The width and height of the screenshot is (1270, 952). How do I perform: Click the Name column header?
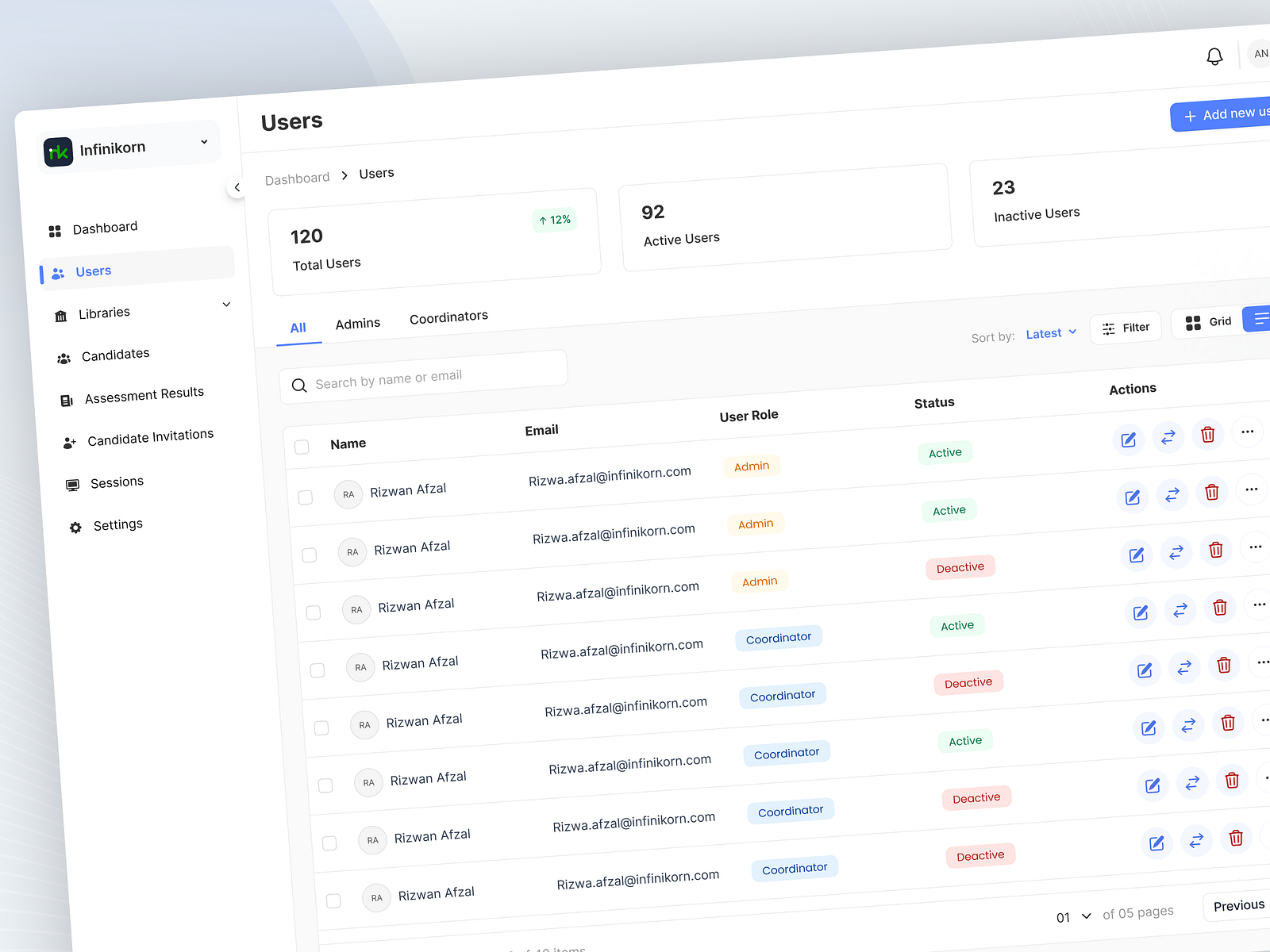348,443
